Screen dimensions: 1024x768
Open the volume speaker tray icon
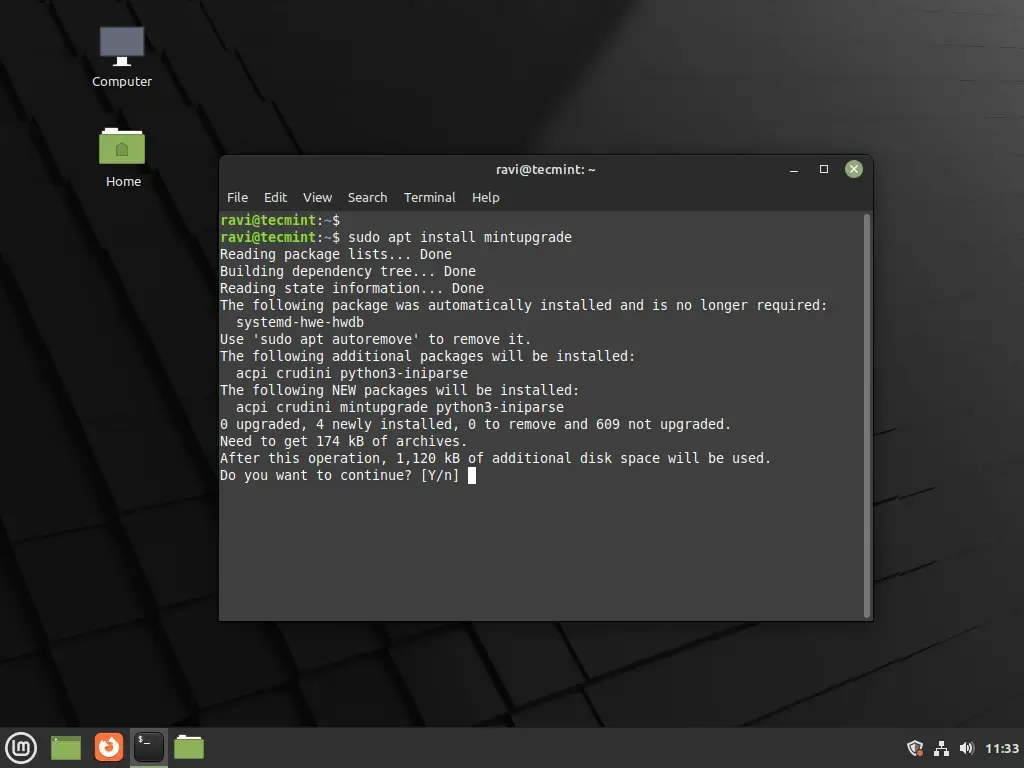[x=966, y=748]
